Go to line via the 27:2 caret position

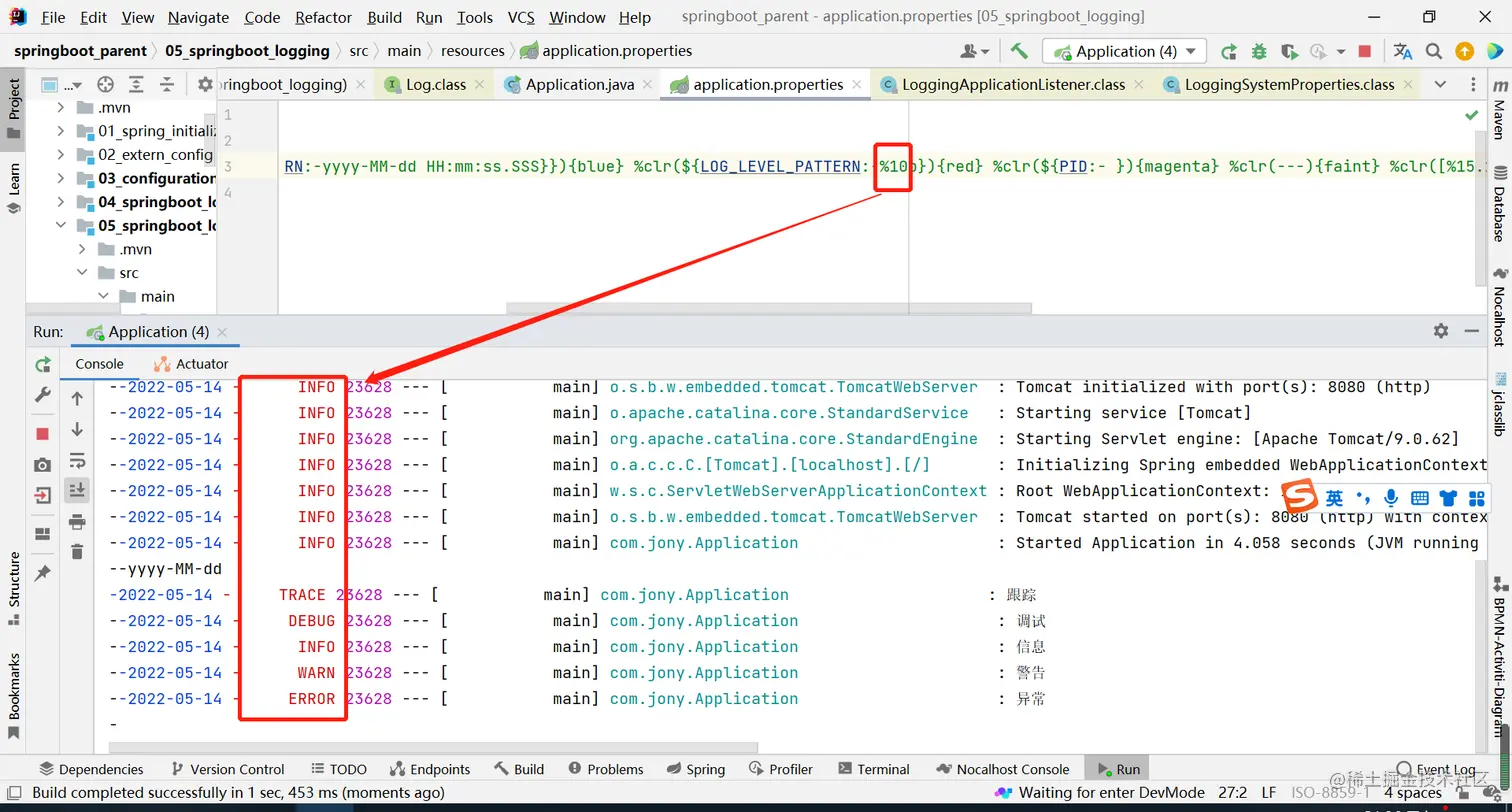pos(1232,793)
